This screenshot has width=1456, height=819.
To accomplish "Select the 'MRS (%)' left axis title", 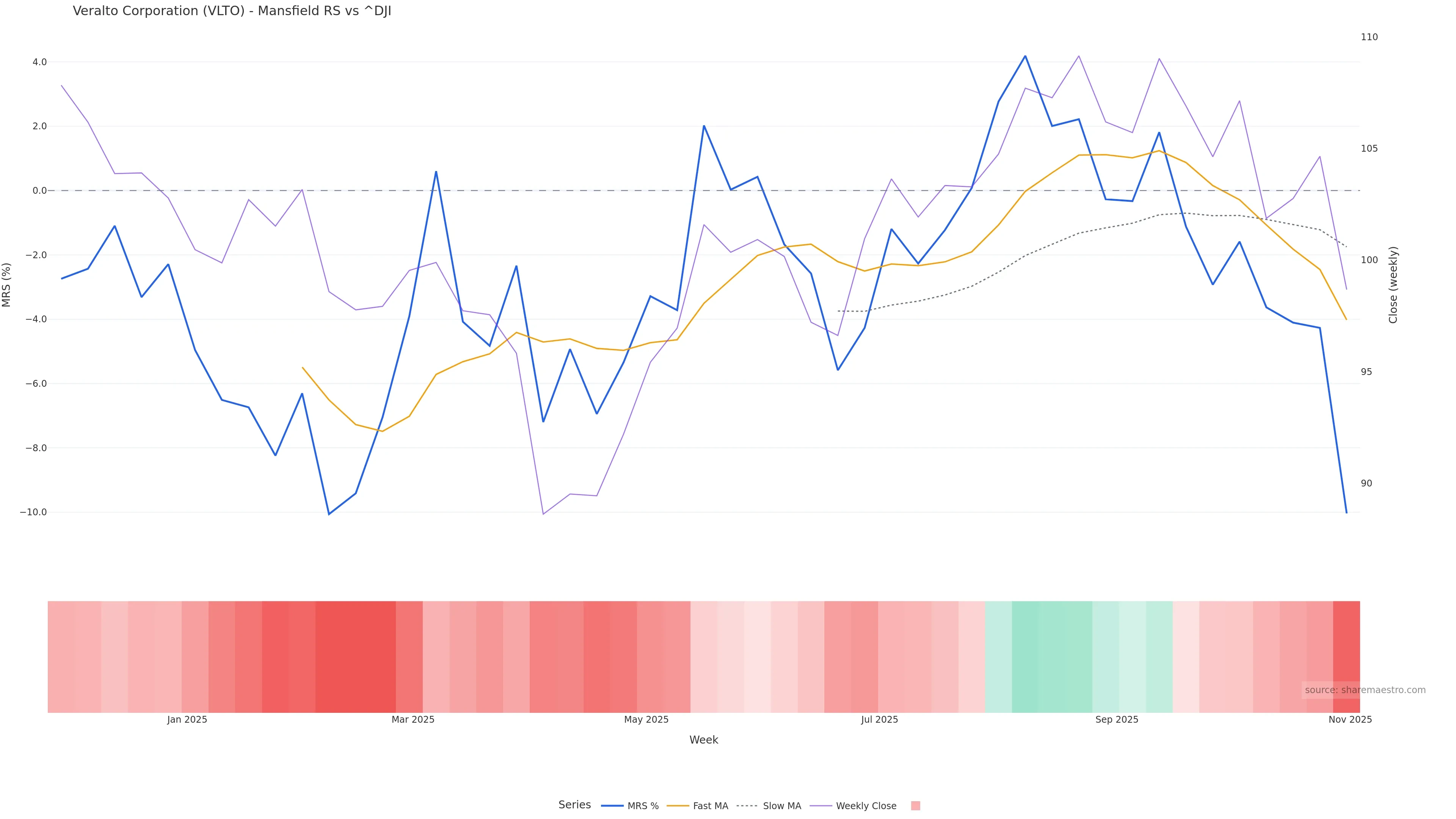I will (x=7, y=284).
